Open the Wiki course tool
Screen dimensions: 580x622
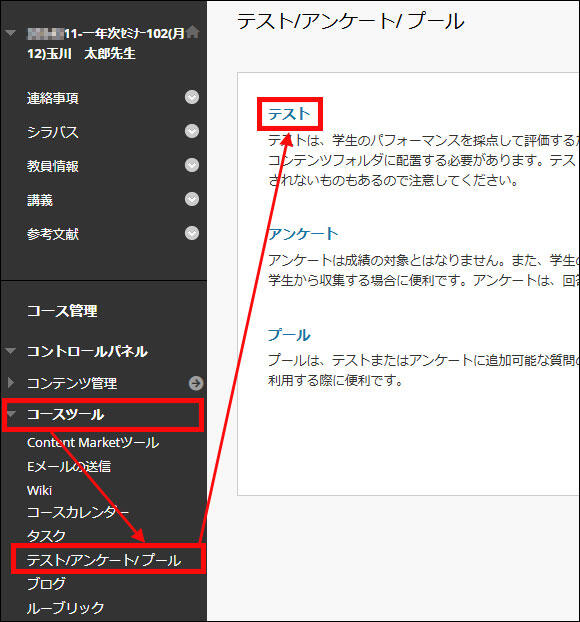tap(39, 491)
